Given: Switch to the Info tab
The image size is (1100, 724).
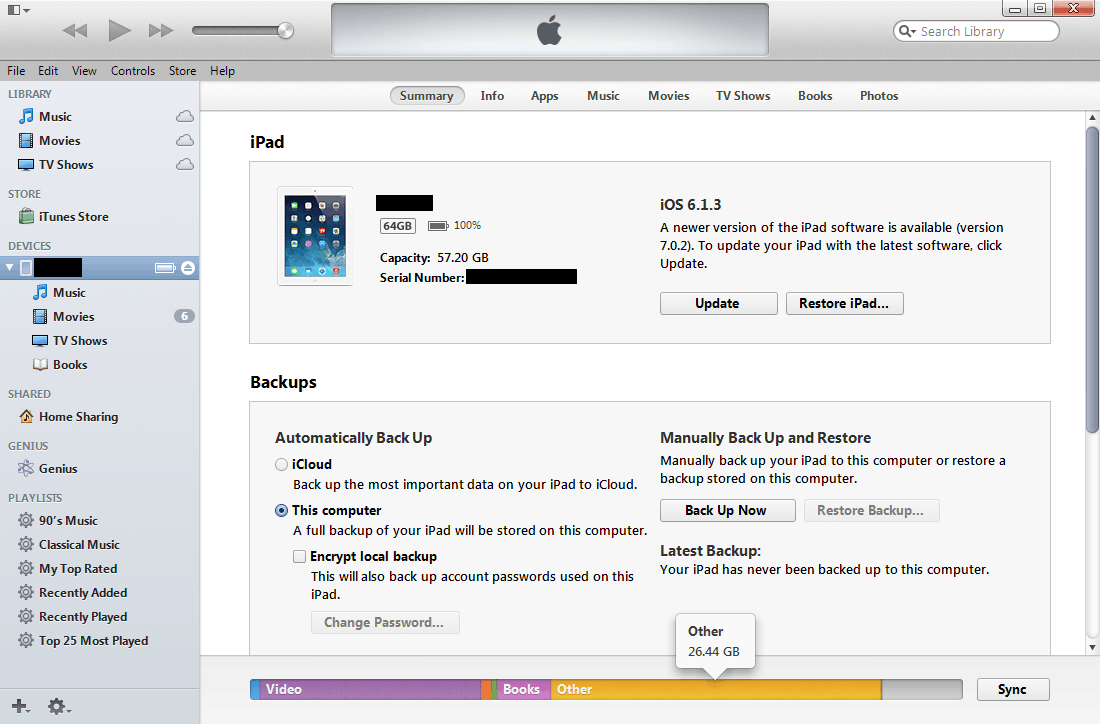Looking at the screenshot, I should click(492, 95).
